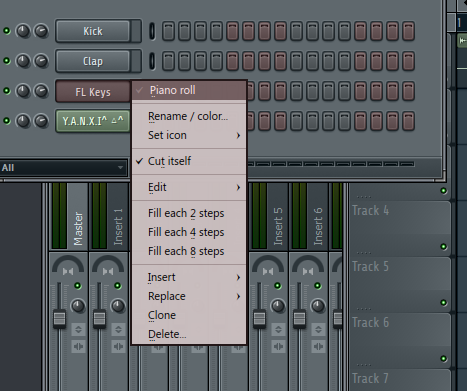This screenshot has height=391, width=467.
Task: Mute Insert 6 via green LED
Action: coord(318,286)
